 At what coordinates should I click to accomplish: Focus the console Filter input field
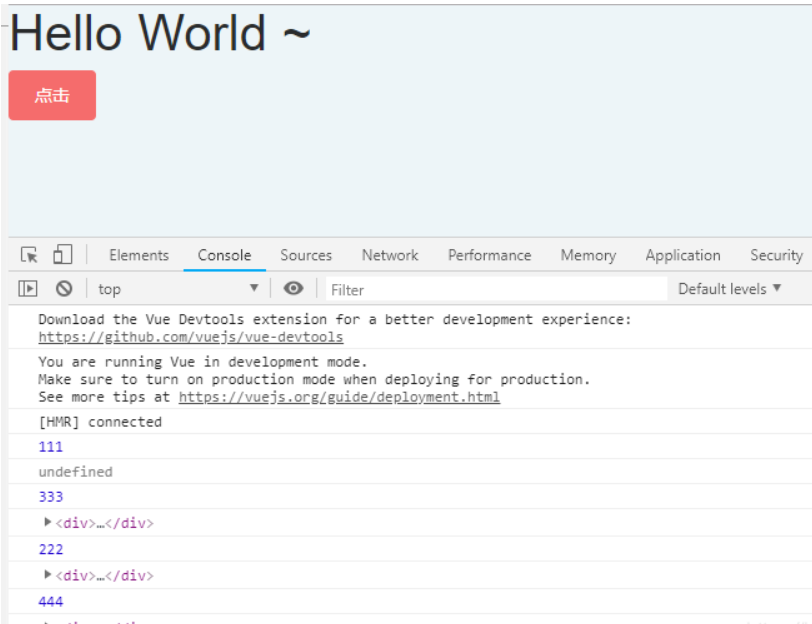click(x=495, y=289)
